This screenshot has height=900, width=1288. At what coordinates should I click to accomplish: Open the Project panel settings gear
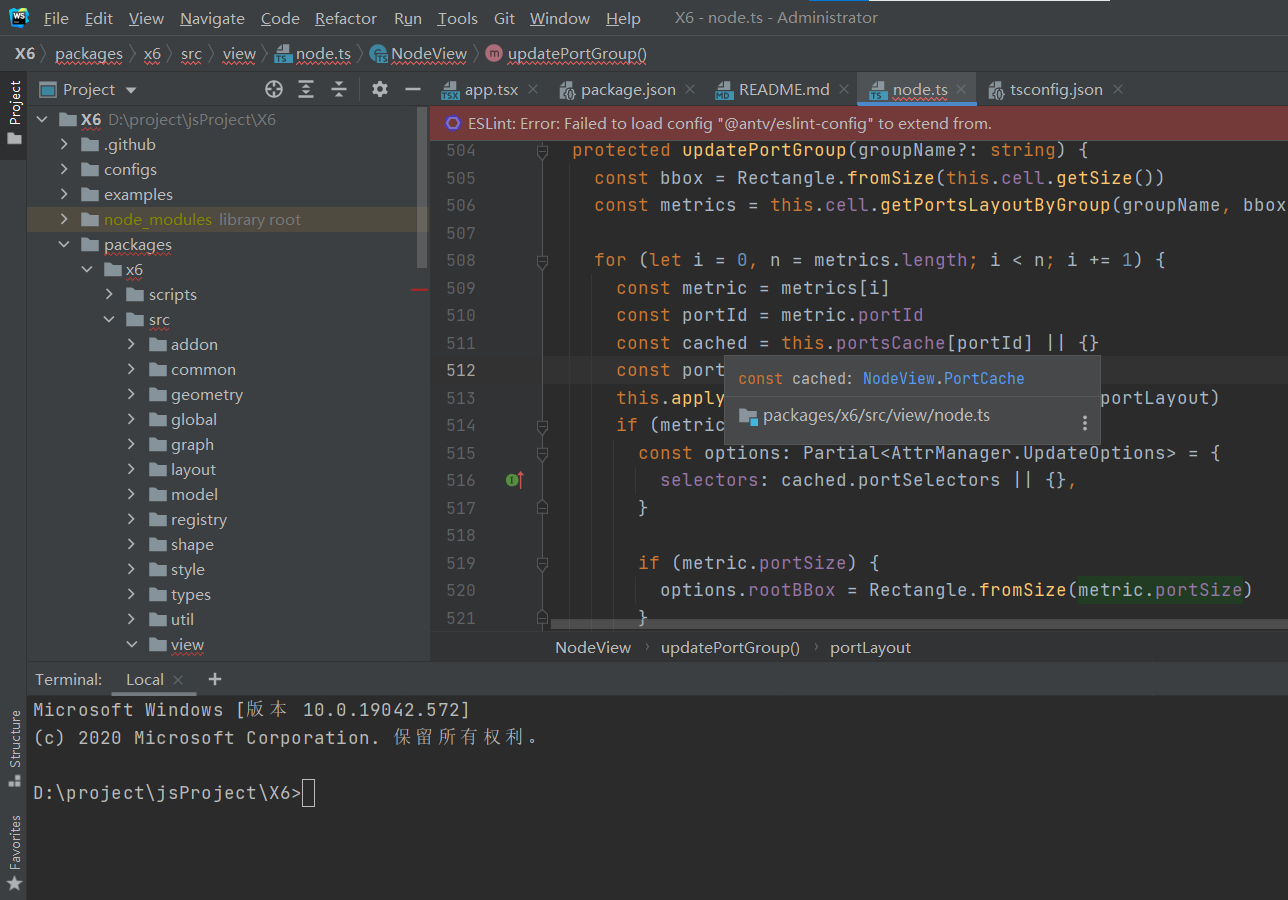379,89
